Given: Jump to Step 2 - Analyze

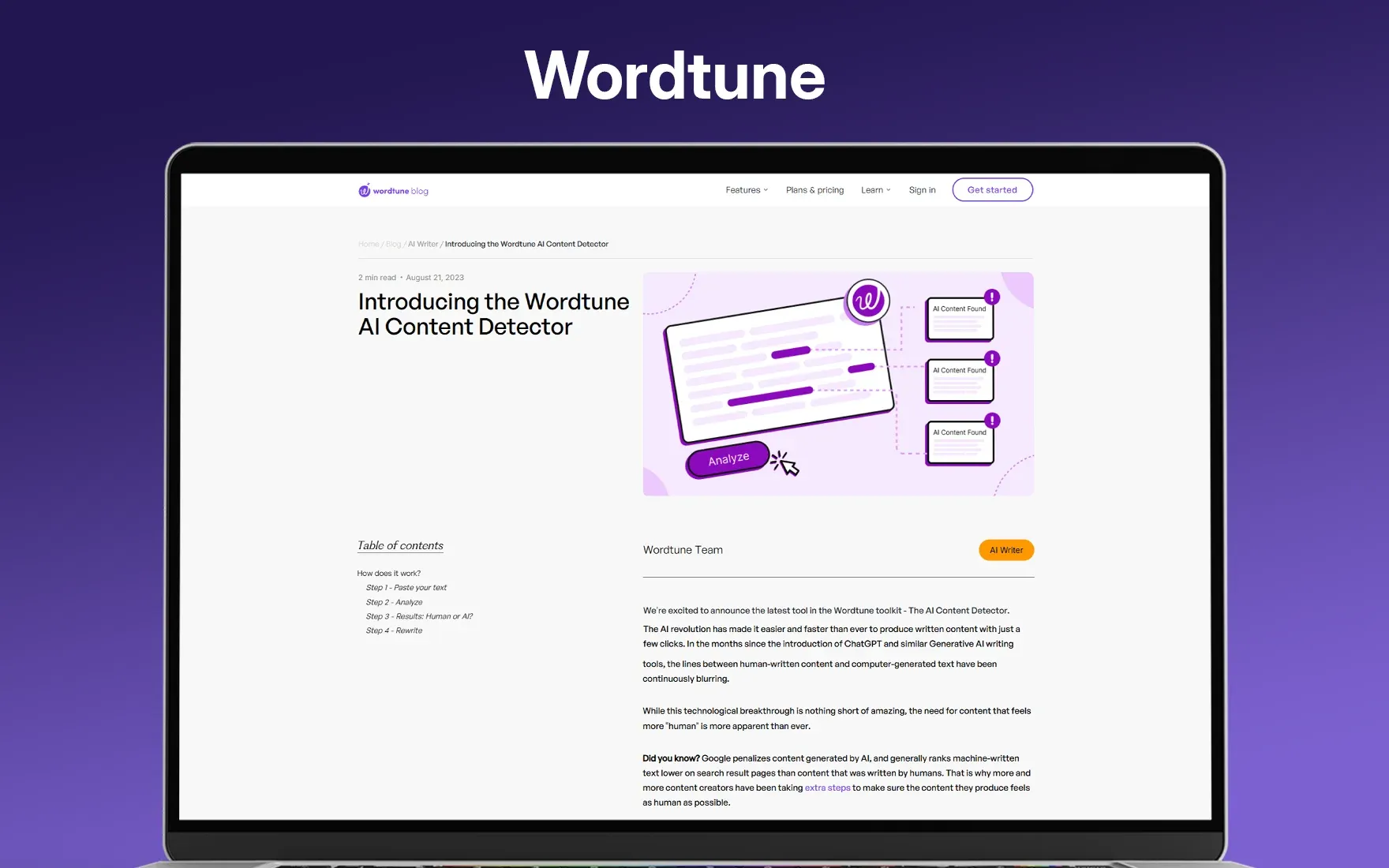Looking at the screenshot, I should pos(394,602).
